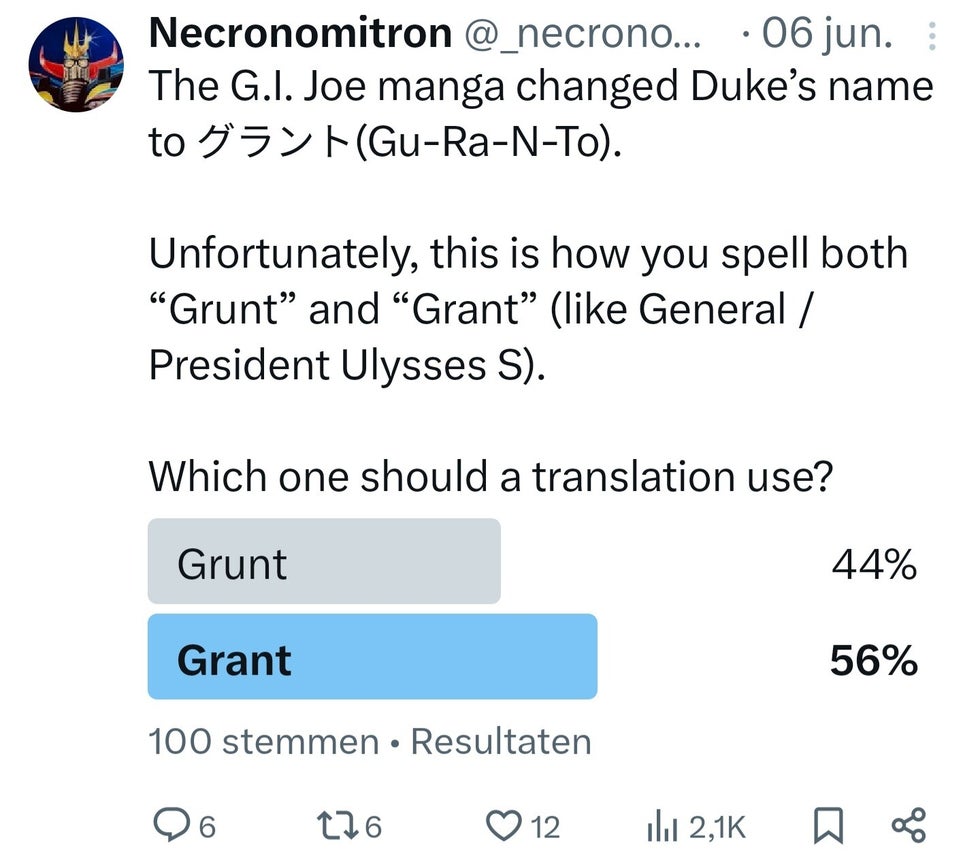Click the reply count number 6
Screen dimensions: 980x858
208,827
